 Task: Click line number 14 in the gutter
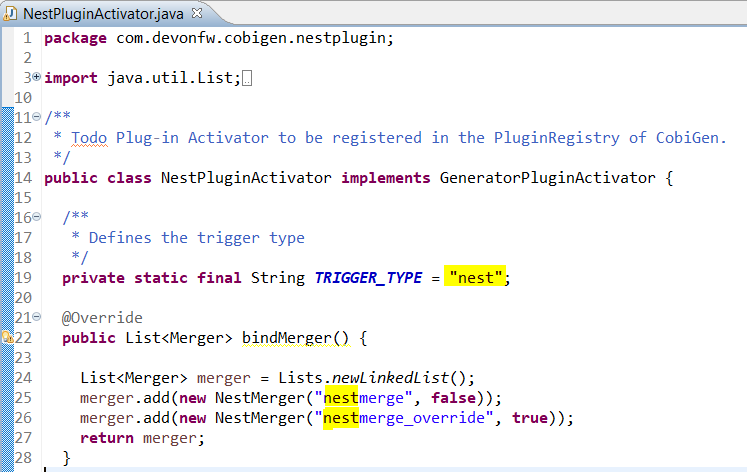(23, 178)
